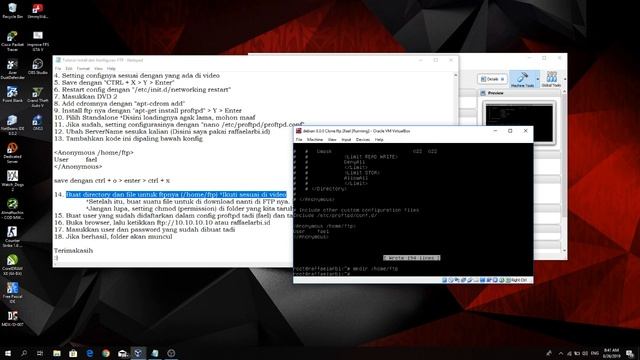Open Machine menu in the VM window
Screen dimensions: 640x360
[315, 140]
